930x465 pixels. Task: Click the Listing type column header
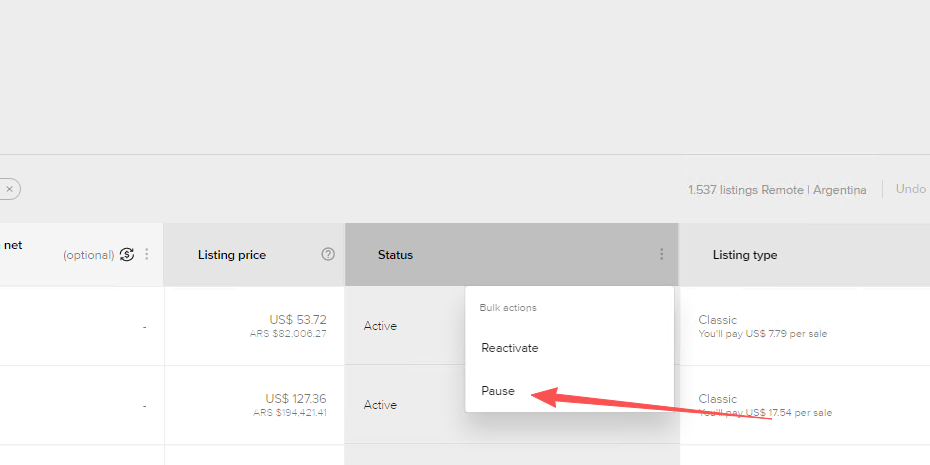click(745, 255)
